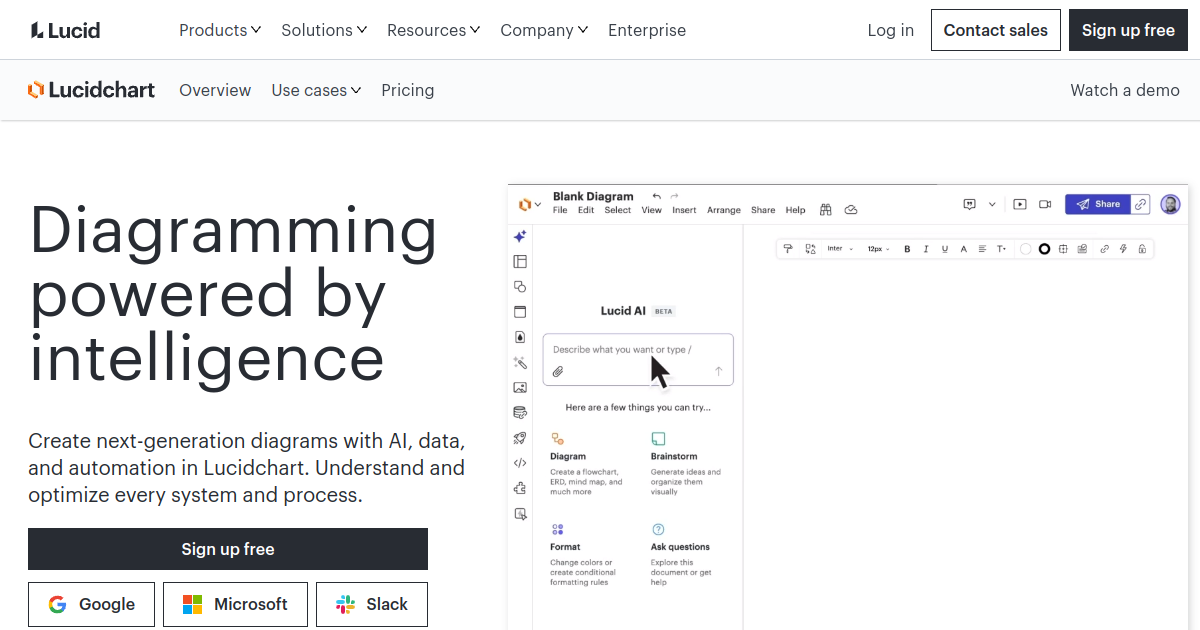The height and width of the screenshot is (630, 1200).
Task: Open the Arrange menu in editor
Action: [724, 210]
